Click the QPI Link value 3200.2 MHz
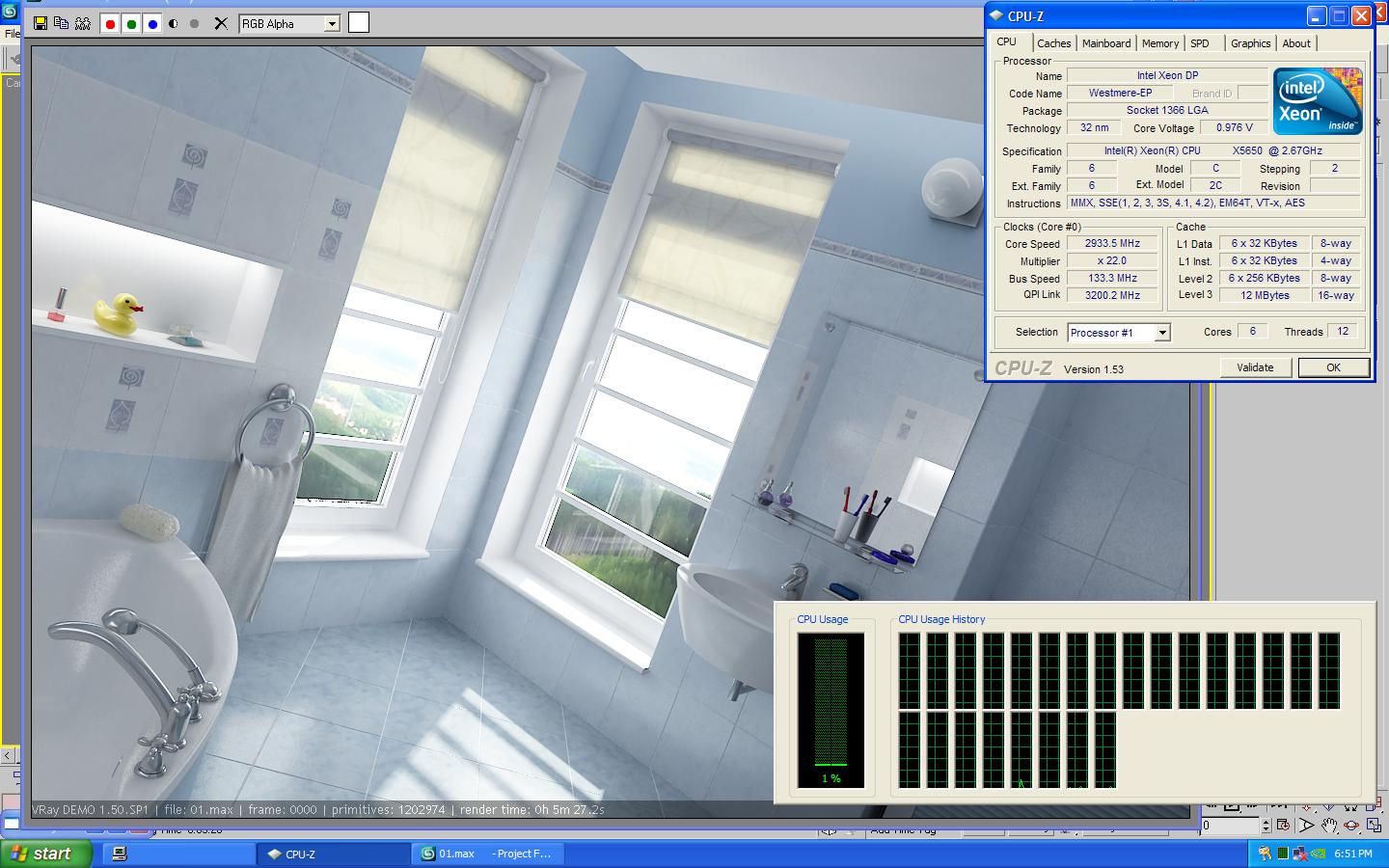This screenshot has height=868, width=1389. (1112, 296)
